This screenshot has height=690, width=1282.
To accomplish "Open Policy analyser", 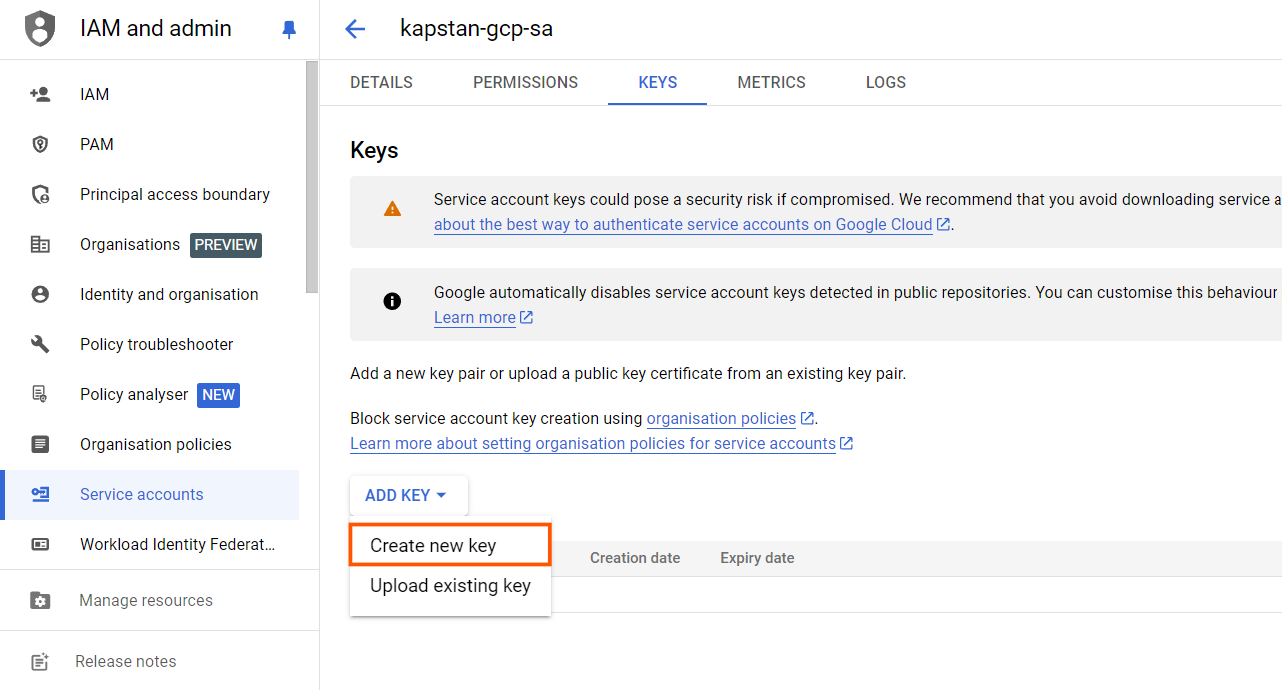I will click(x=150, y=394).
